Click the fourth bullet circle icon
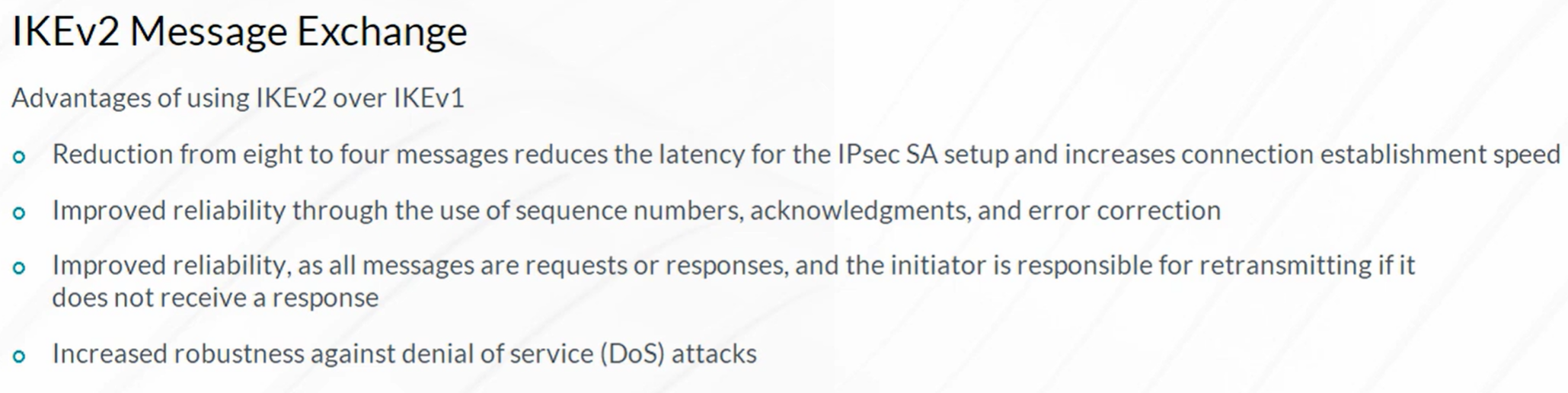 click(x=19, y=356)
